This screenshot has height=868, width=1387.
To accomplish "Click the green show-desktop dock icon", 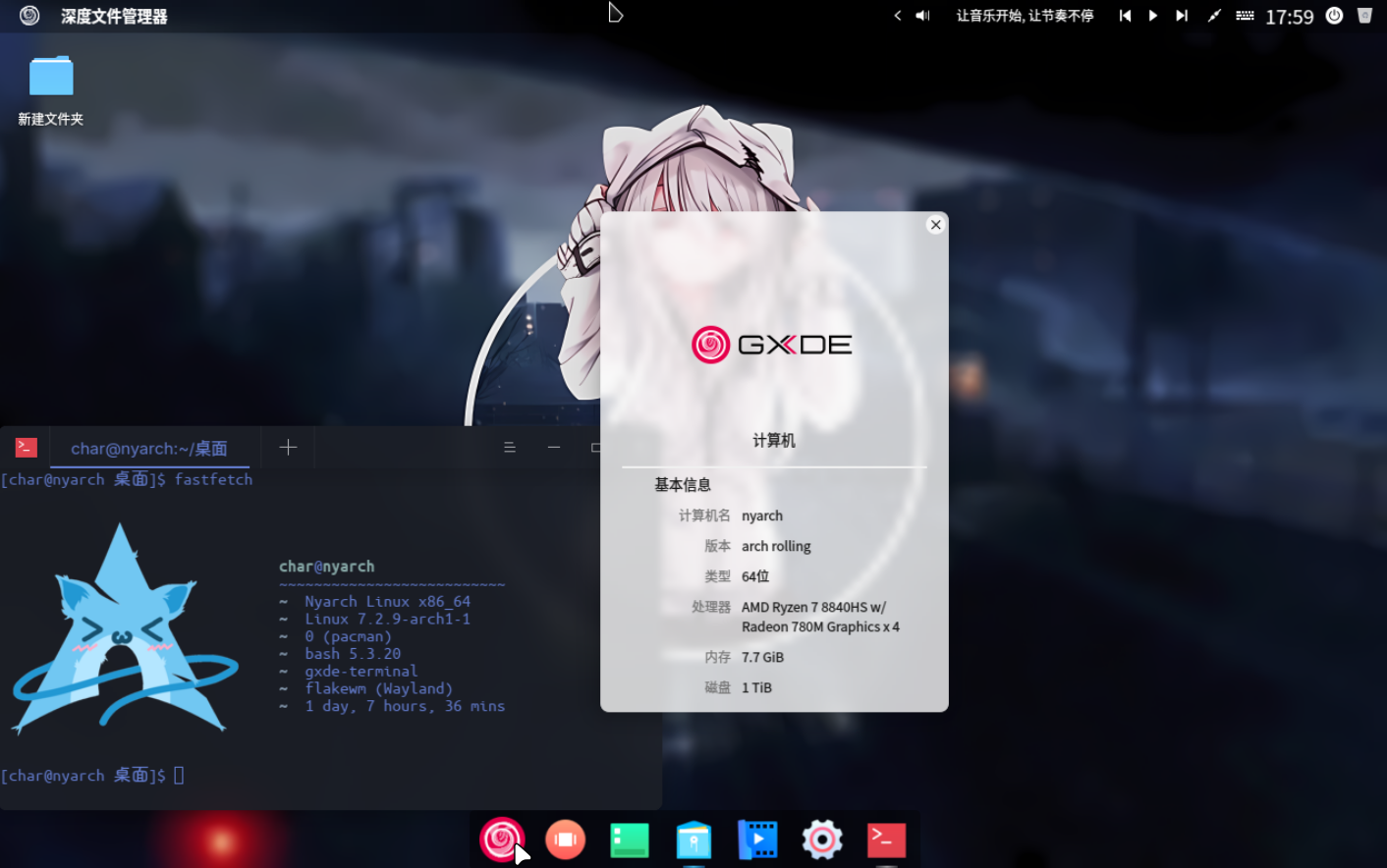I will point(630,841).
